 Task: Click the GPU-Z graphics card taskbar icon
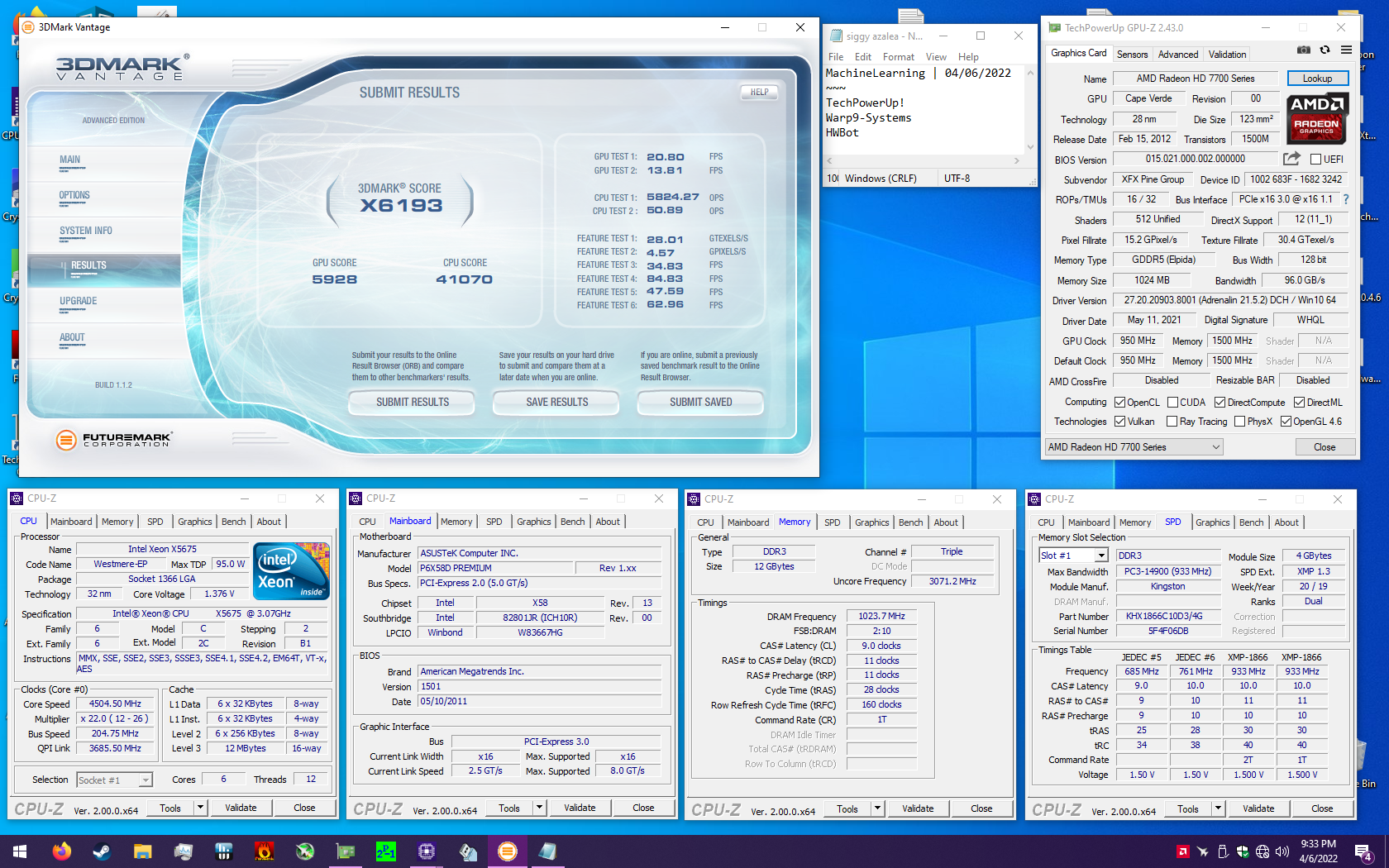[346, 851]
